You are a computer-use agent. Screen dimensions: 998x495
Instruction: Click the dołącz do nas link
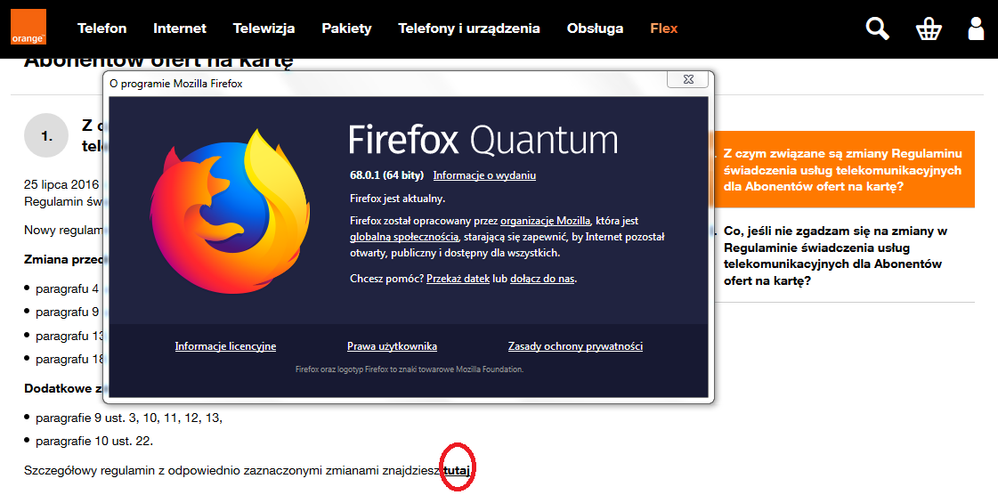[x=543, y=279]
